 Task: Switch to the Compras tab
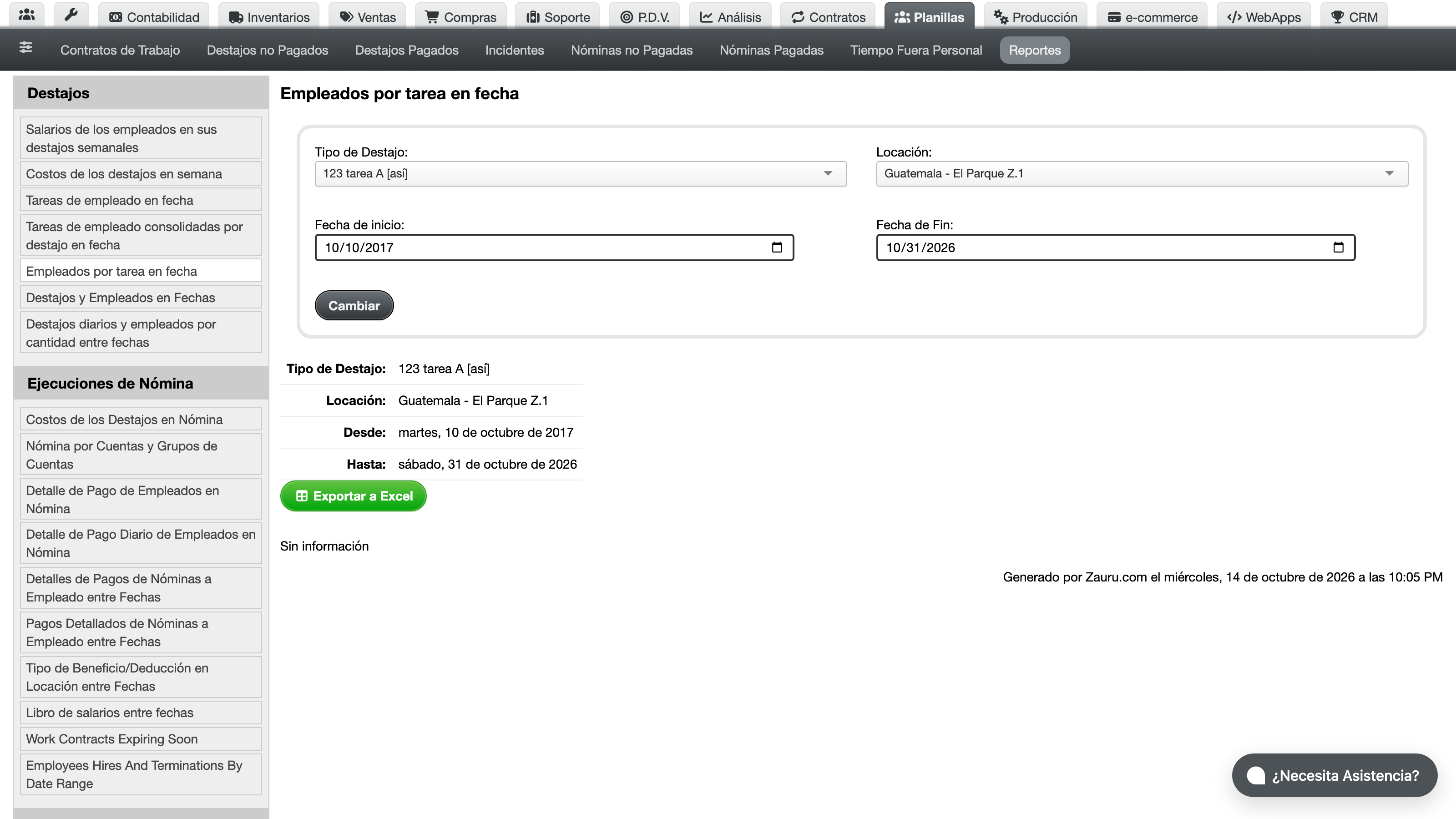[460, 16]
